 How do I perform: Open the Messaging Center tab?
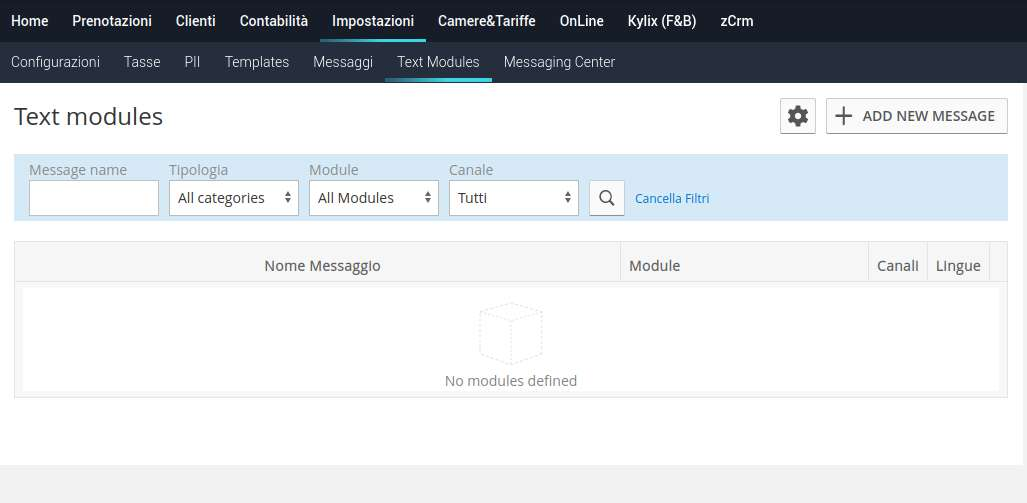559,62
